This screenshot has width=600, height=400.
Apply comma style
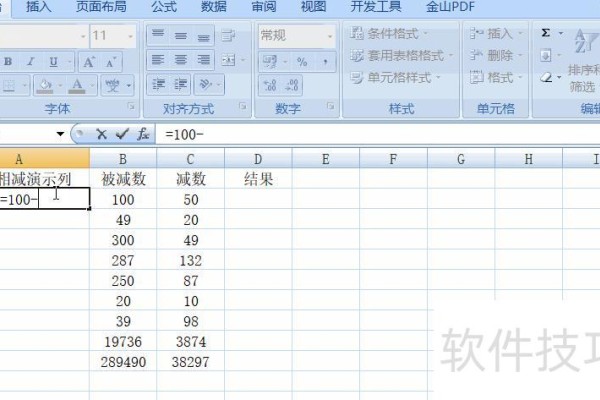tap(325, 62)
